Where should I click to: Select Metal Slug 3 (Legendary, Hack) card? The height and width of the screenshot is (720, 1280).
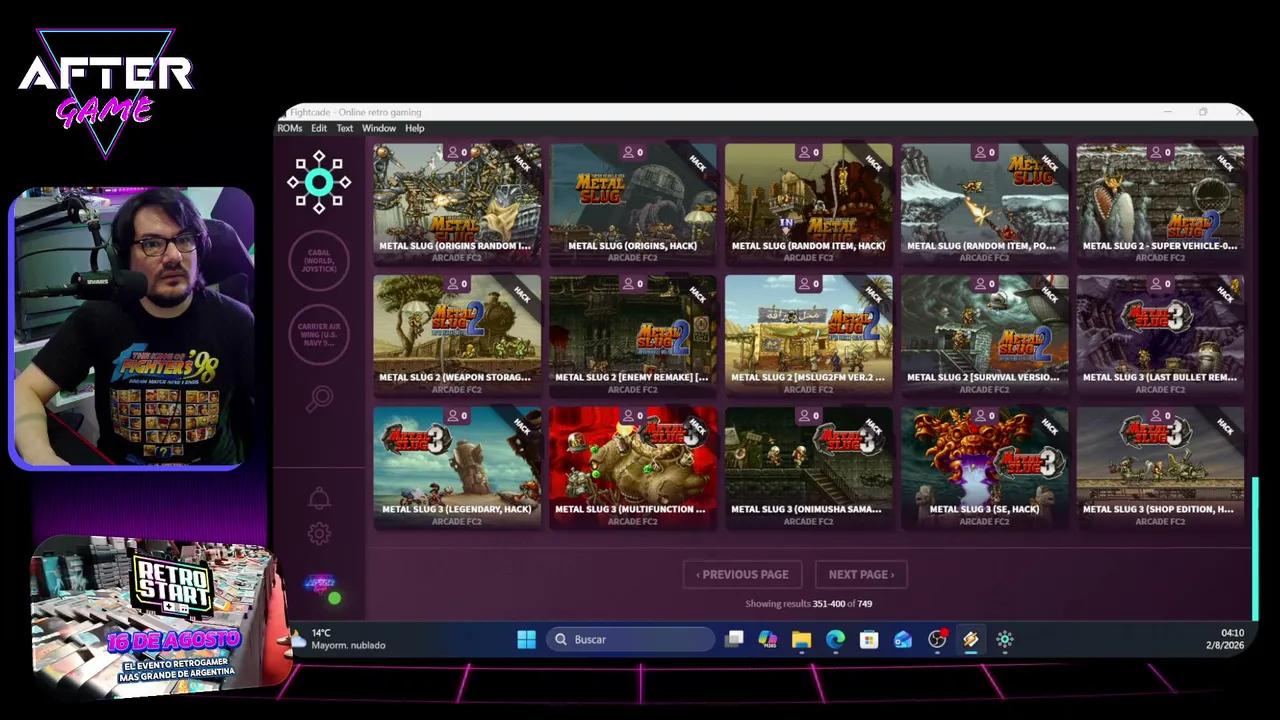click(x=457, y=469)
